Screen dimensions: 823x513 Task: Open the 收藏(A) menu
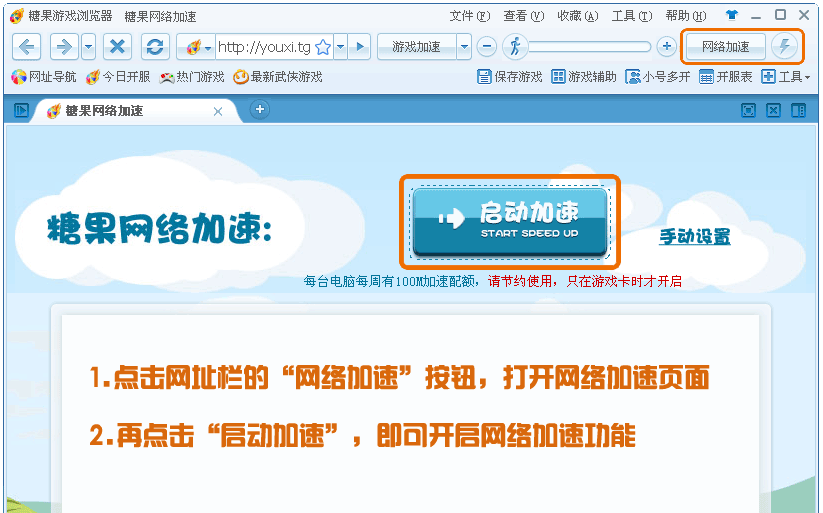(578, 16)
